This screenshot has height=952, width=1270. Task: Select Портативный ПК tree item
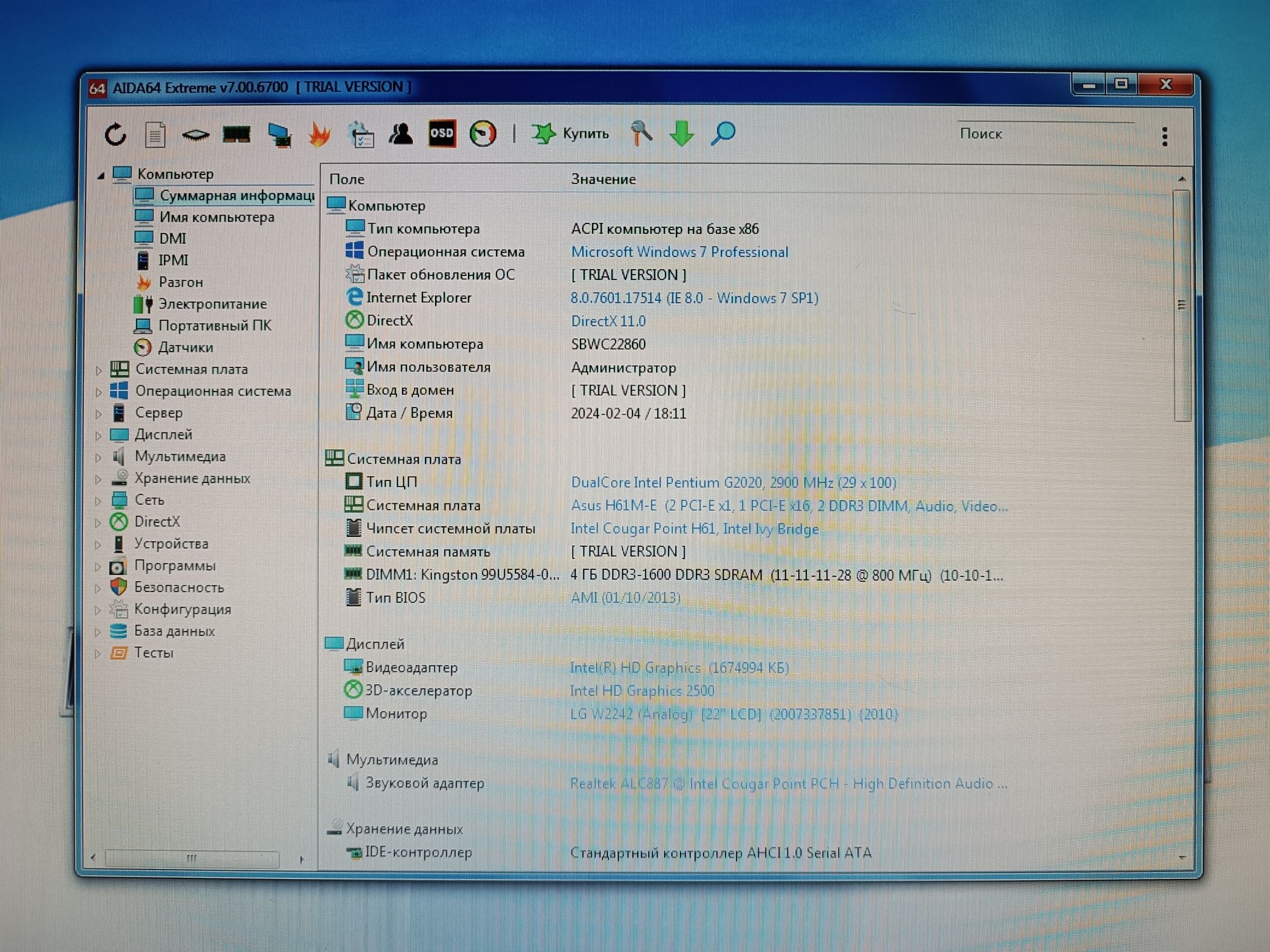coord(203,326)
